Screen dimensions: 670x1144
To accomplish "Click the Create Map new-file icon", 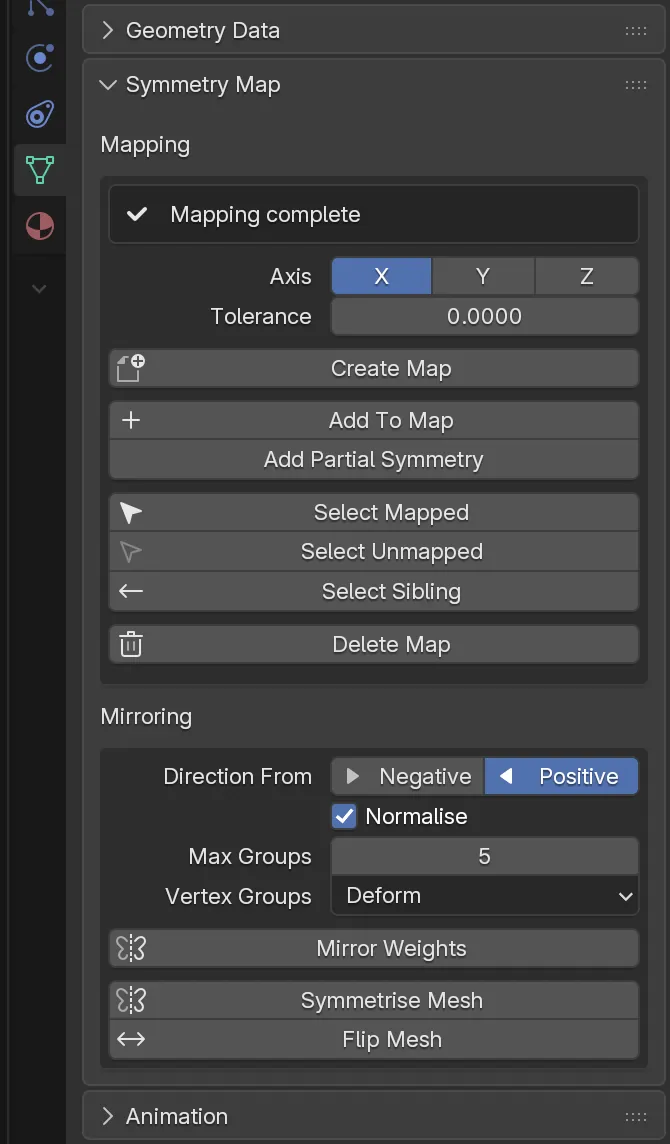I will [x=131, y=368].
